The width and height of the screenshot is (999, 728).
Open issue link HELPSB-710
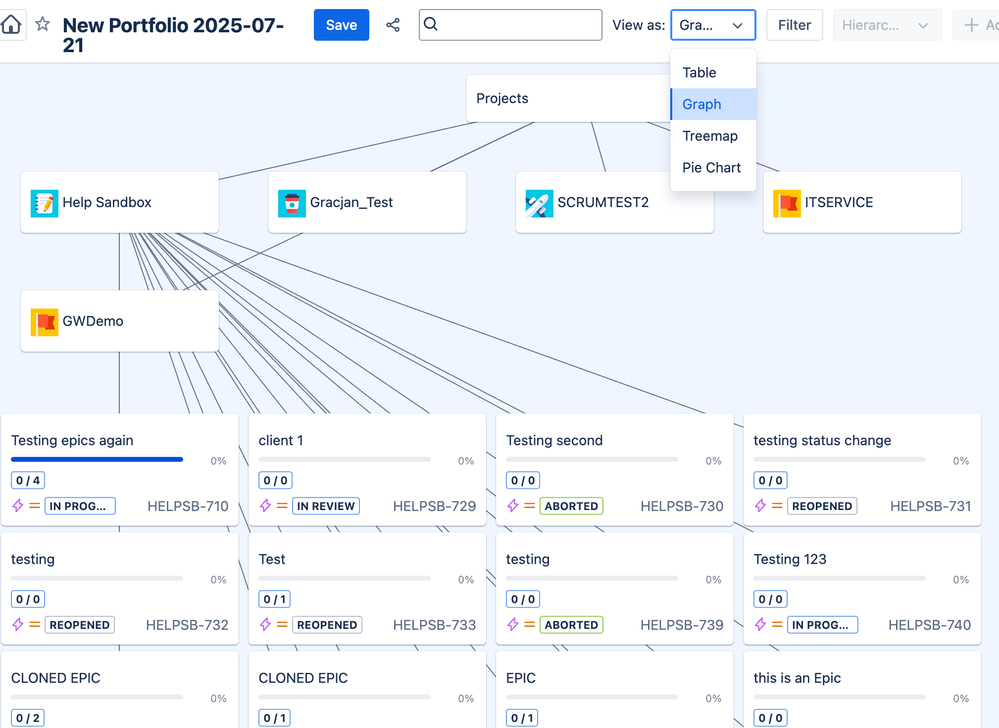(x=188, y=506)
